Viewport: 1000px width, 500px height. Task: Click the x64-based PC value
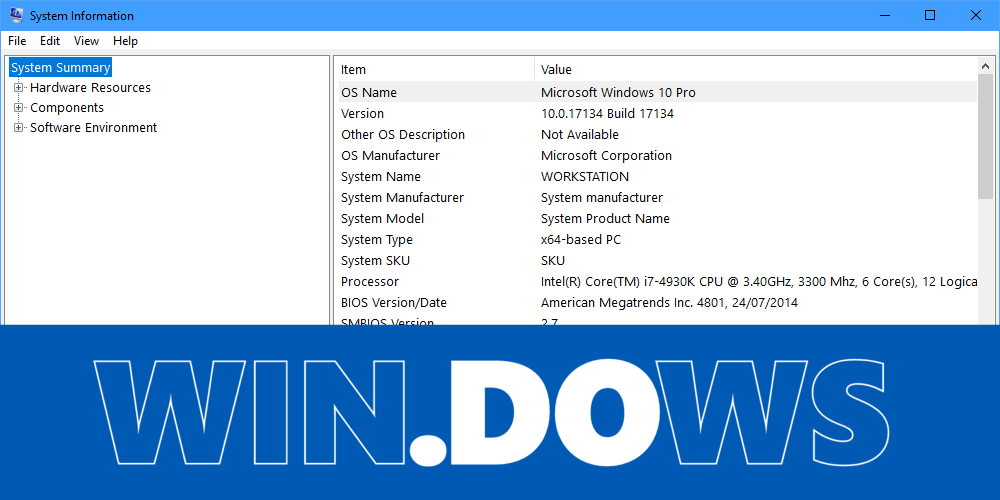580,240
